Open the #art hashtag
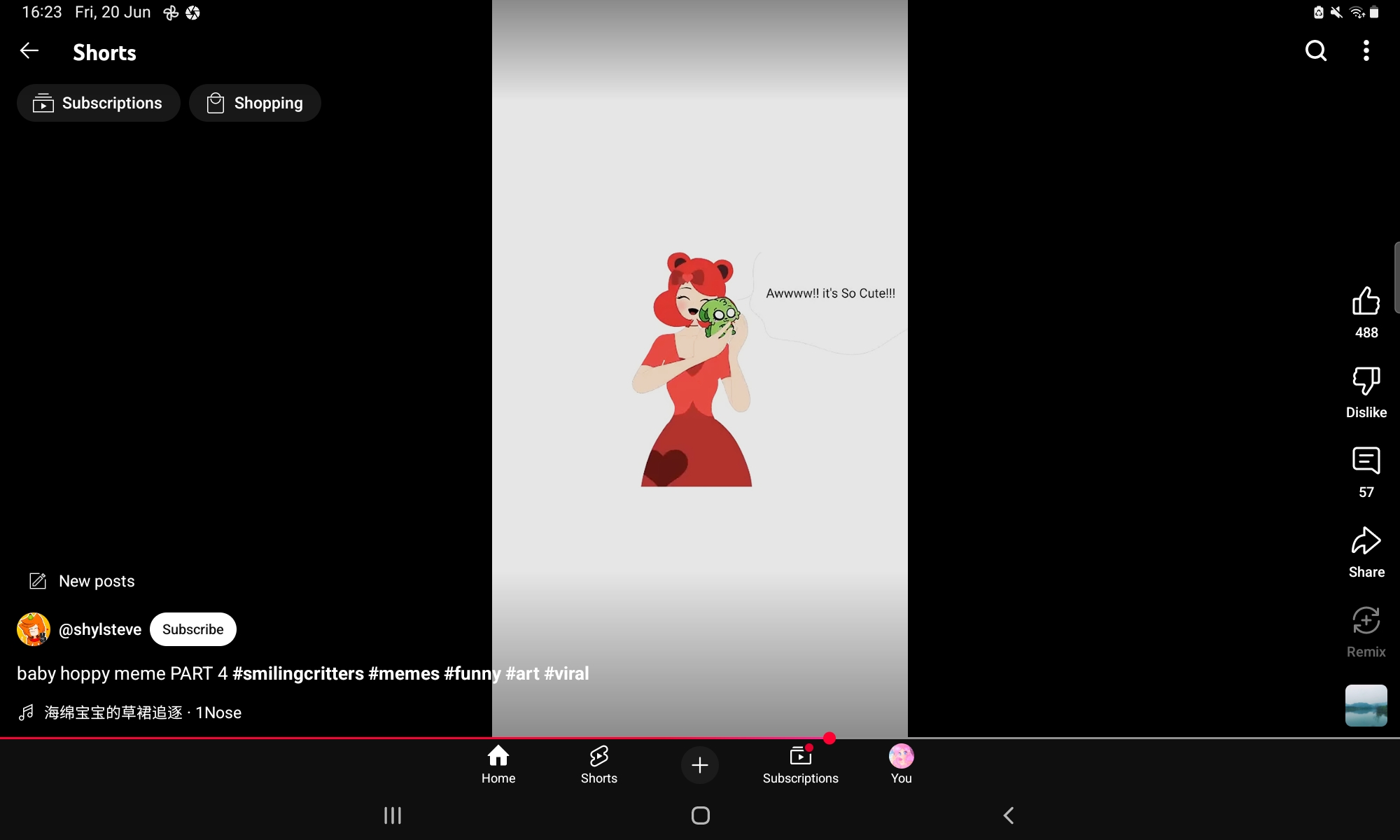1400x840 pixels. tap(523, 673)
